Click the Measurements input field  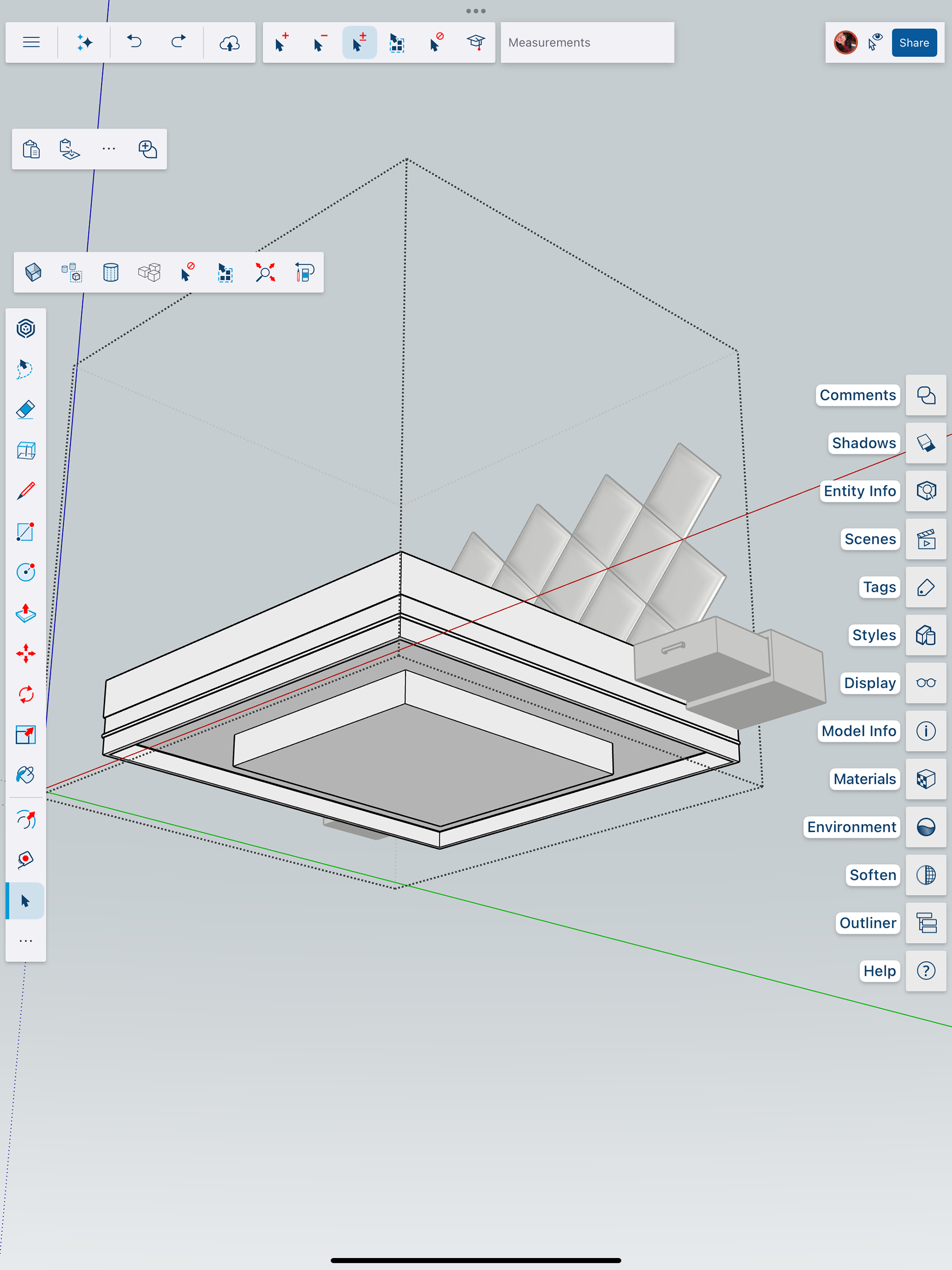pos(587,43)
